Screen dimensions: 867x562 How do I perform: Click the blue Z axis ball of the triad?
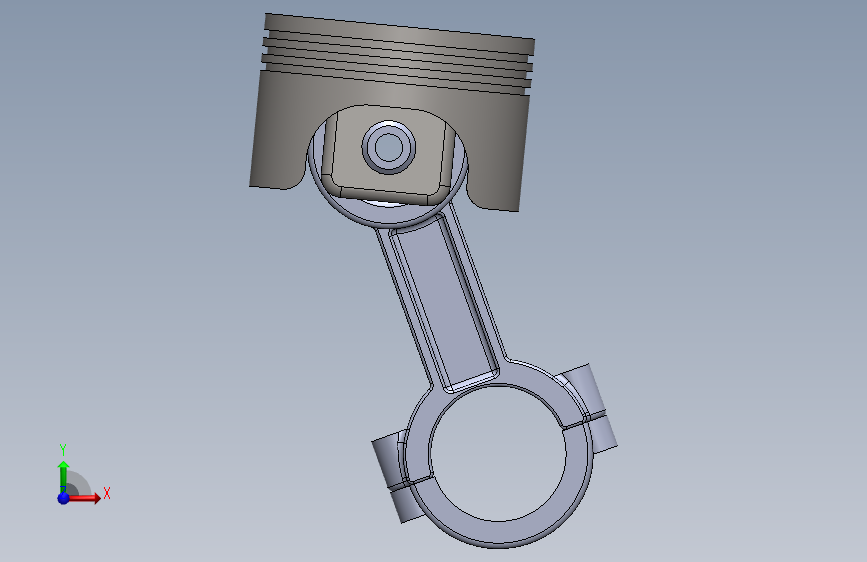(64, 498)
